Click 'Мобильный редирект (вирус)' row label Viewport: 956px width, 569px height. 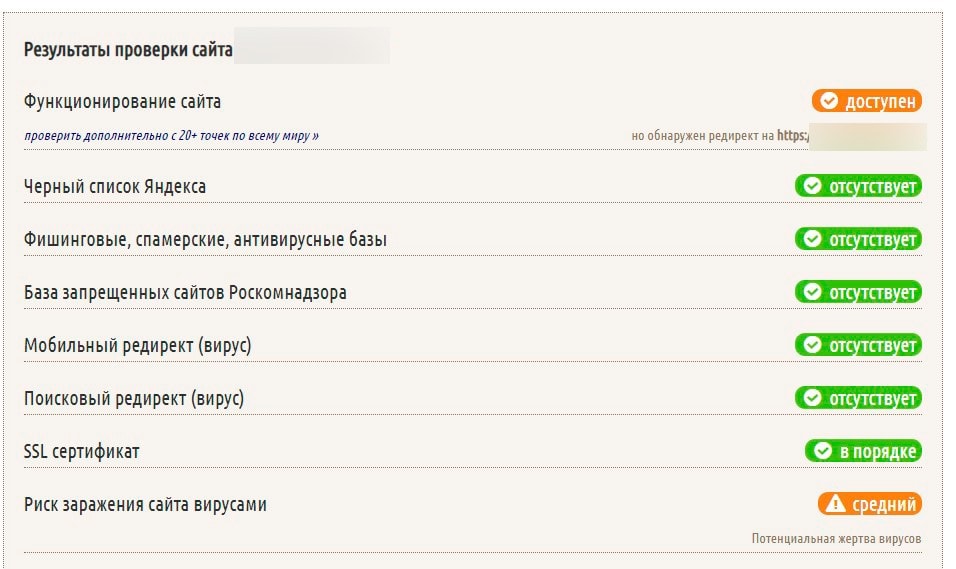[137, 346]
